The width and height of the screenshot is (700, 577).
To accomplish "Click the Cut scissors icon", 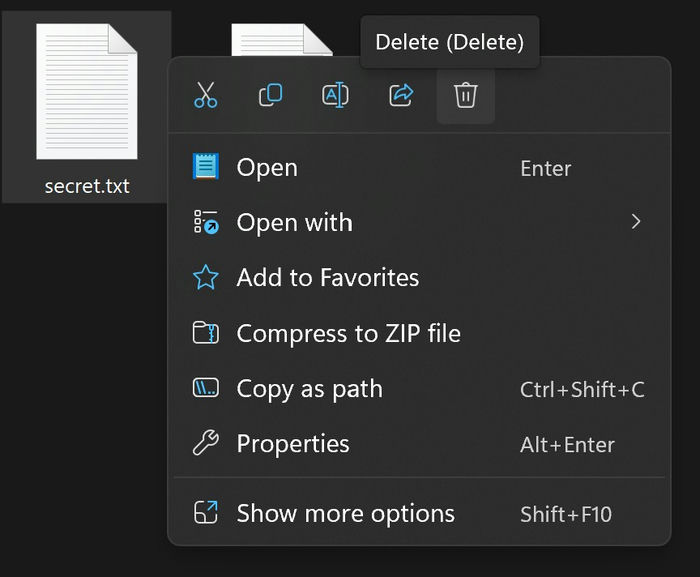I will point(206,95).
